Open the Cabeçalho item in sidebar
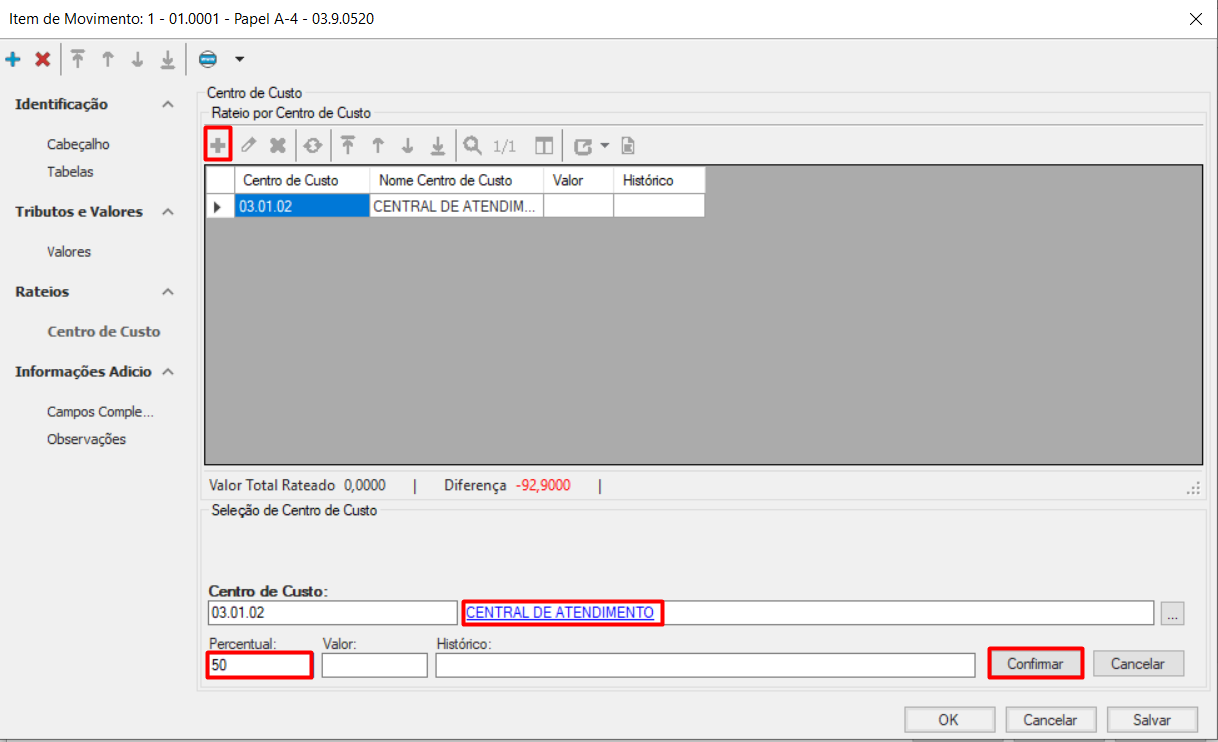1218x742 pixels. [78, 144]
